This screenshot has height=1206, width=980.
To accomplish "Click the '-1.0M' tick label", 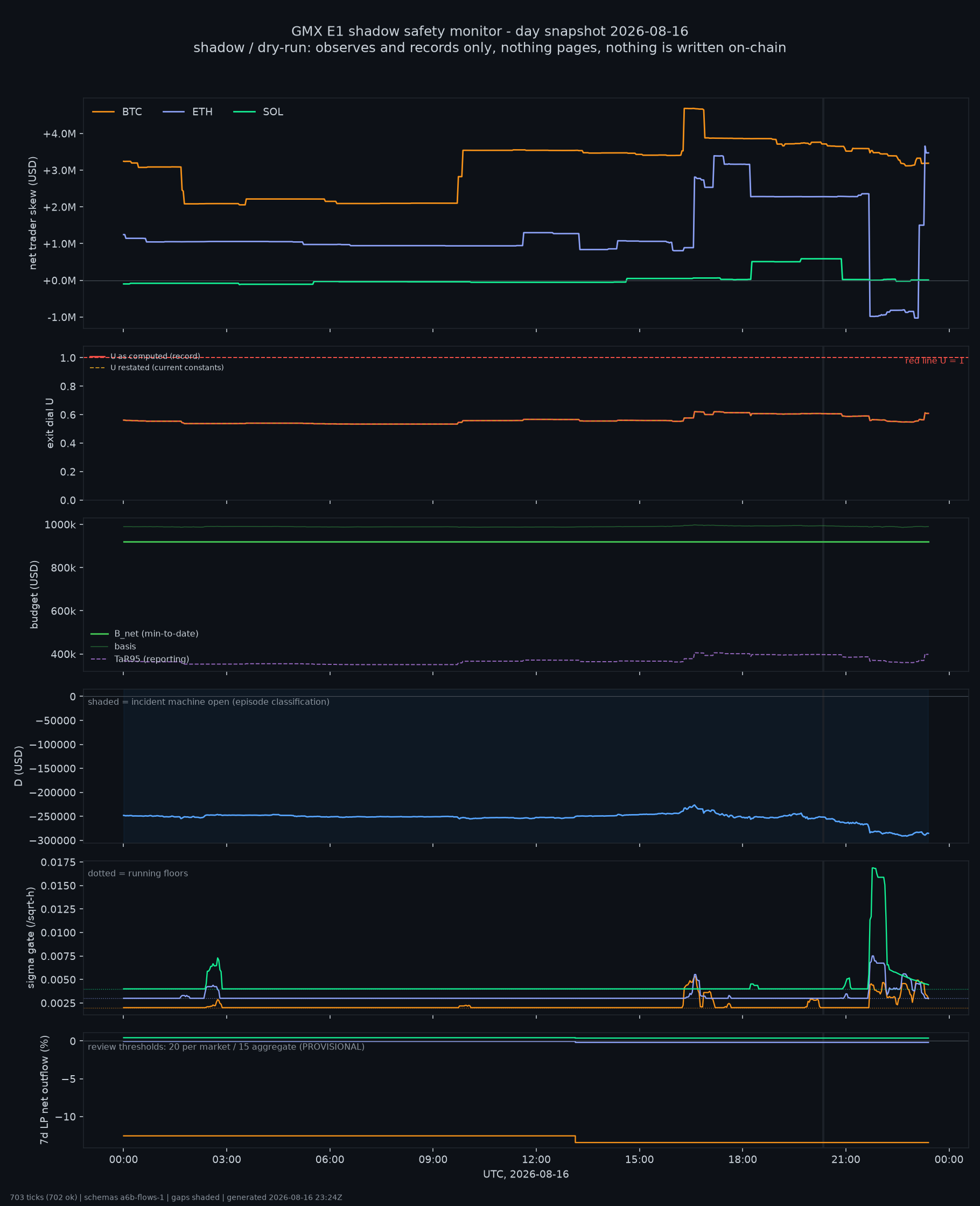I will (61, 317).
